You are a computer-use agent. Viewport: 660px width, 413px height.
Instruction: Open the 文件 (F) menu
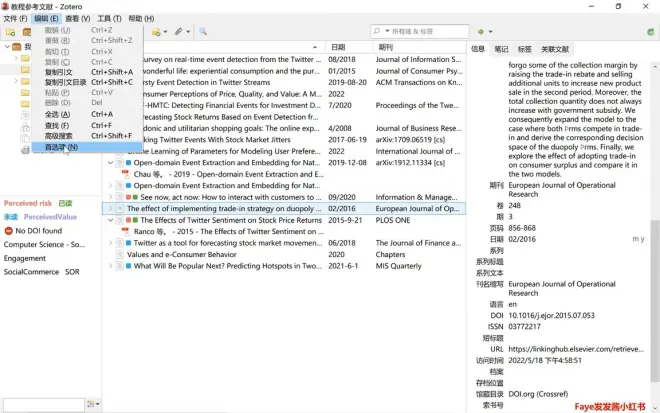tap(15, 19)
